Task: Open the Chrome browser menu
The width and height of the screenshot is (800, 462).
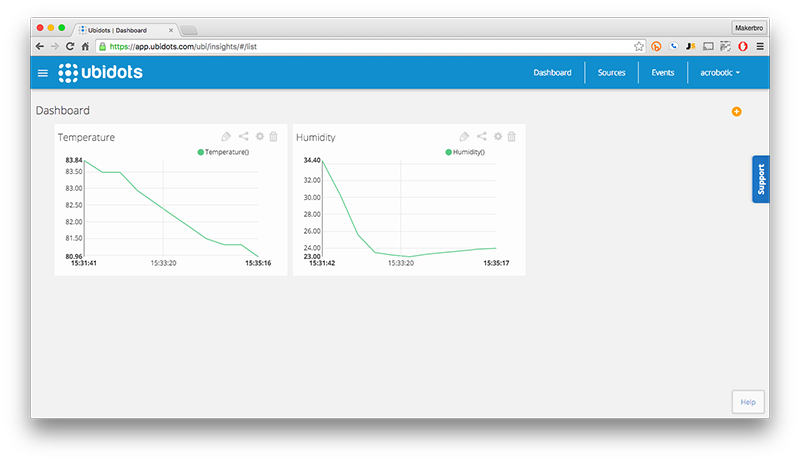Action: coord(760,46)
